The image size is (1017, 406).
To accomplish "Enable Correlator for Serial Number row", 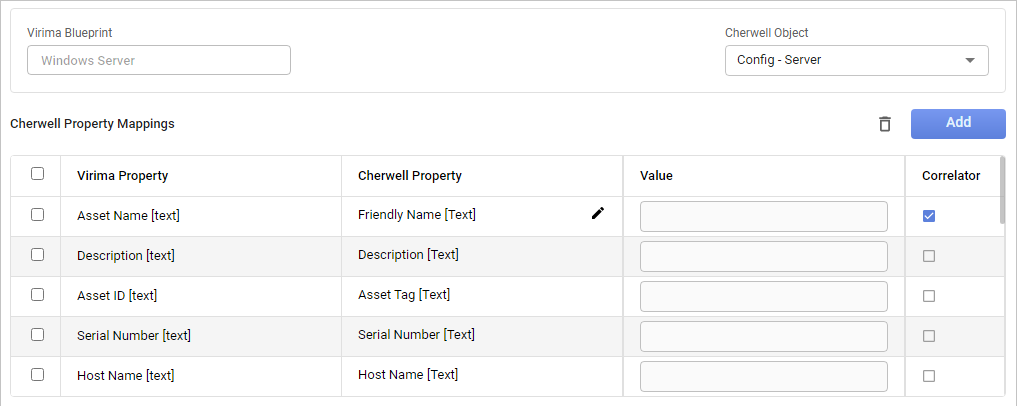I will (929, 336).
